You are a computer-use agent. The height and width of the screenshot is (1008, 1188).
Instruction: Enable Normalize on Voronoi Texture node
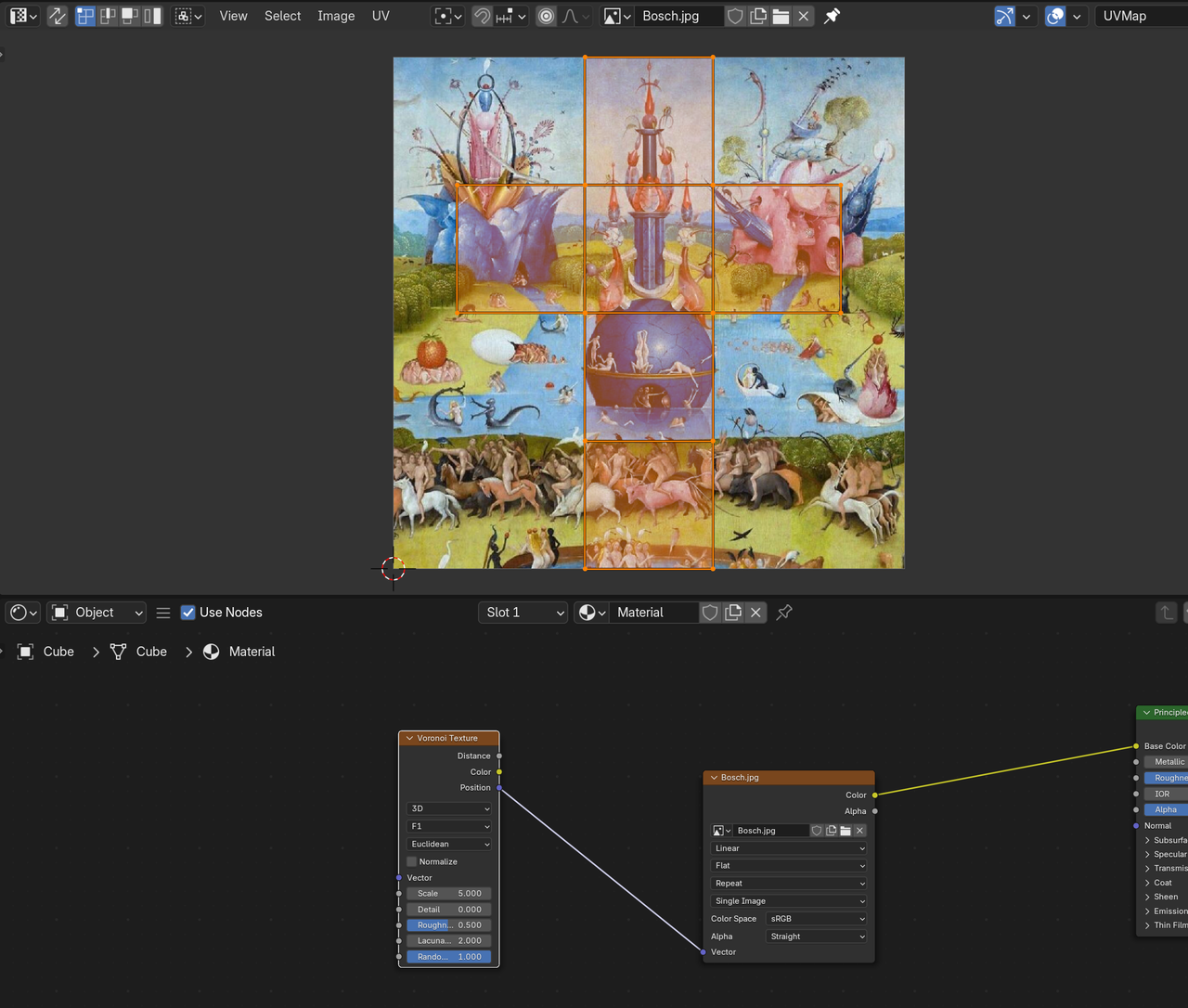pyautogui.click(x=412, y=861)
